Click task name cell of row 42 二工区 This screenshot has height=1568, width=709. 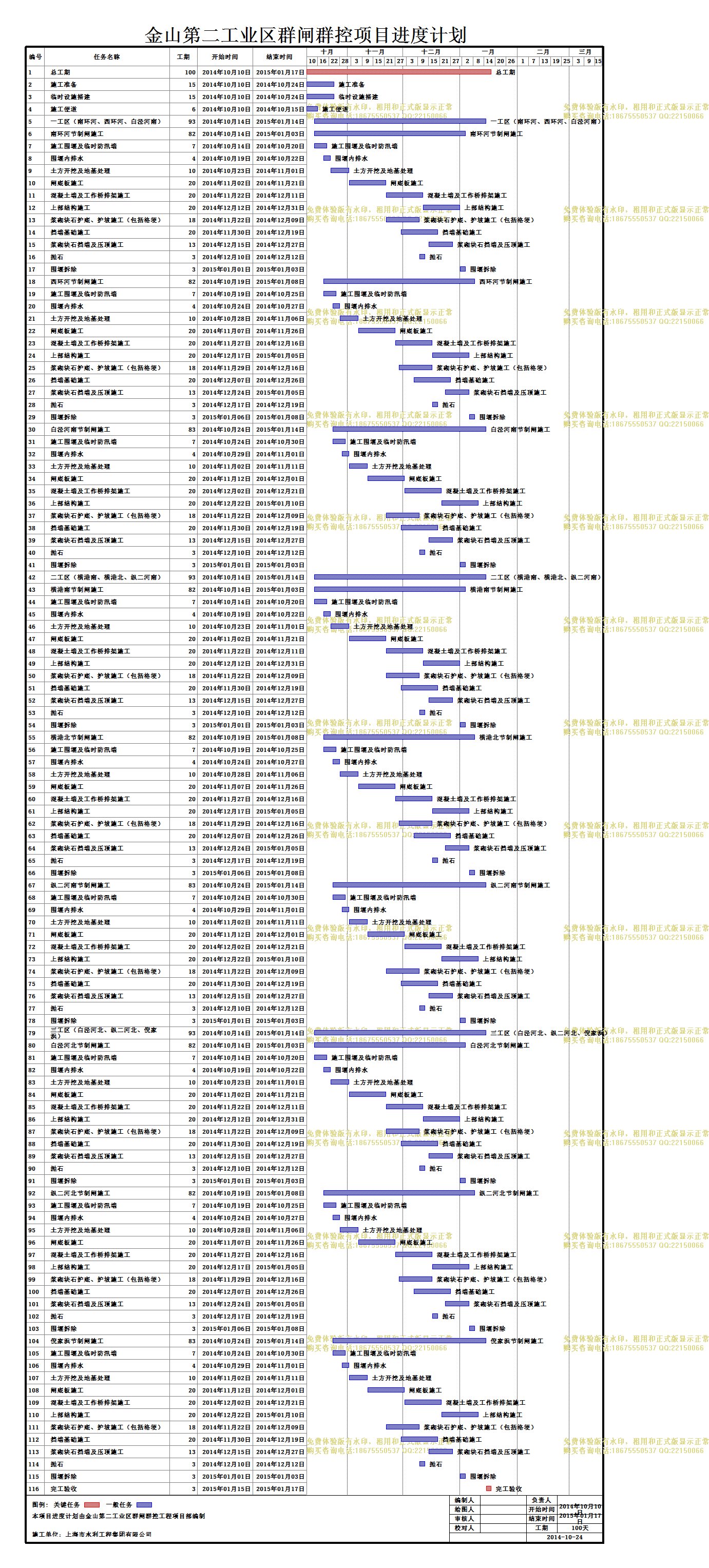[108, 577]
